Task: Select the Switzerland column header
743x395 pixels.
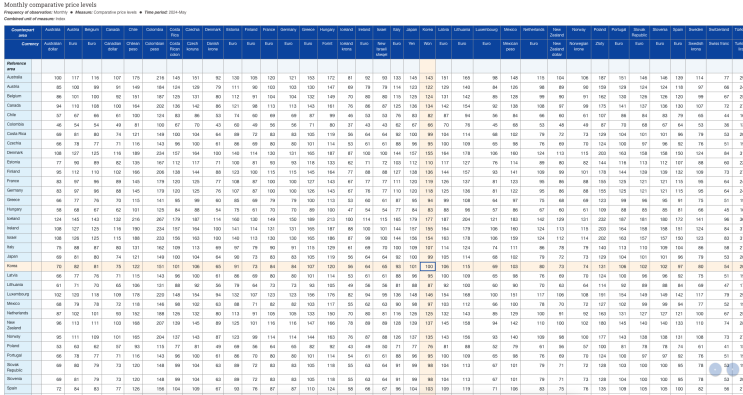Action: 719,32
